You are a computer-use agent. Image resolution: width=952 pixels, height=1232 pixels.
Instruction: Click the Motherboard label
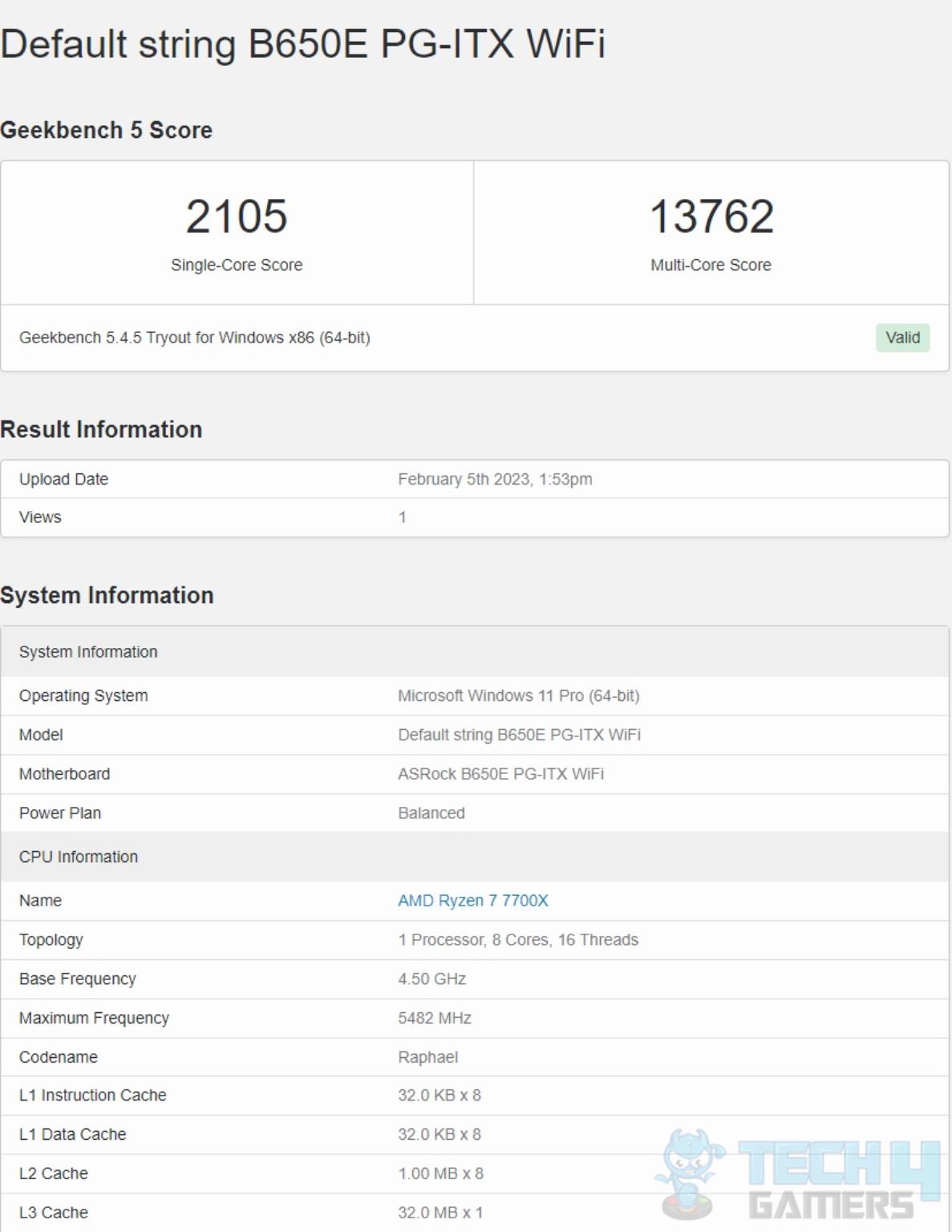point(64,774)
